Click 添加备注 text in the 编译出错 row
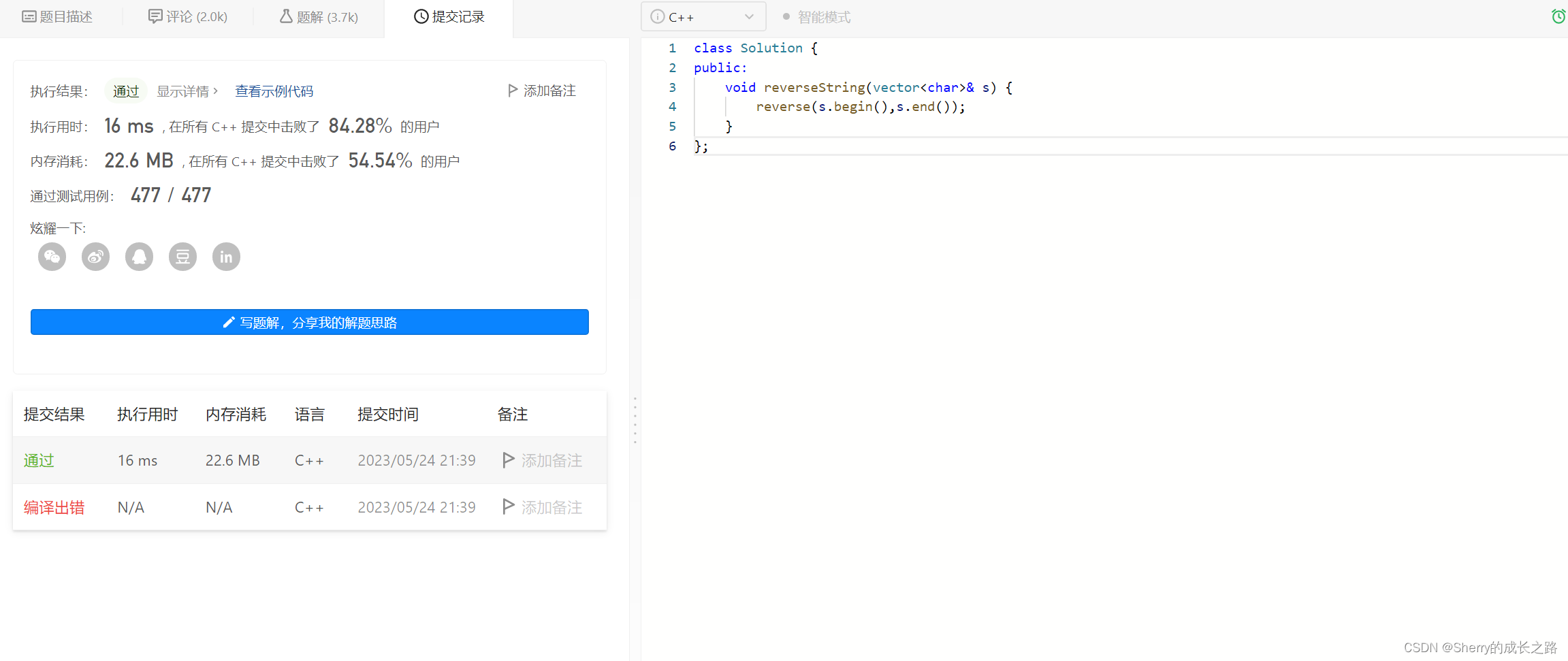1568x661 pixels. [x=551, y=508]
